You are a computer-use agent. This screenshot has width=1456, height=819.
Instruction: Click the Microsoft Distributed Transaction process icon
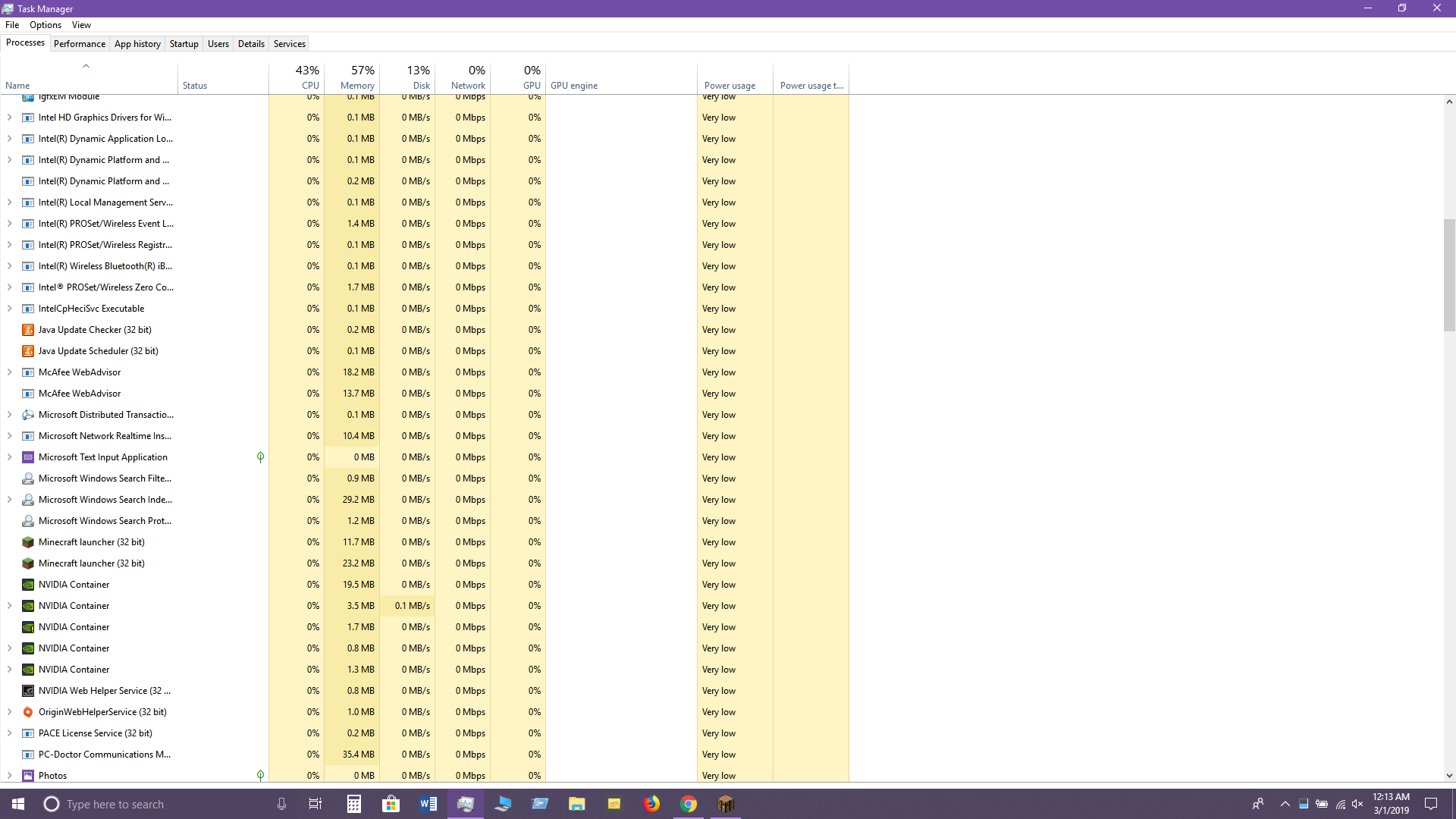28,415
